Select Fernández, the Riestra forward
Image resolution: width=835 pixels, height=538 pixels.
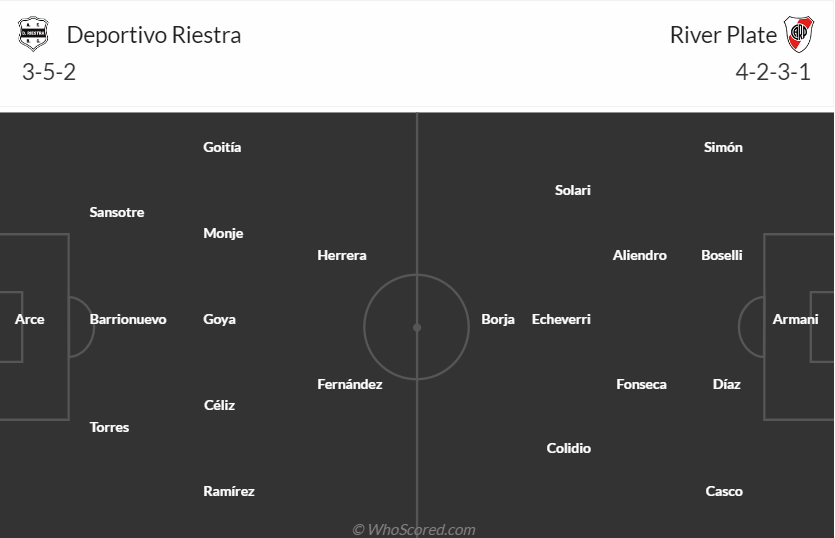pos(350,384)
